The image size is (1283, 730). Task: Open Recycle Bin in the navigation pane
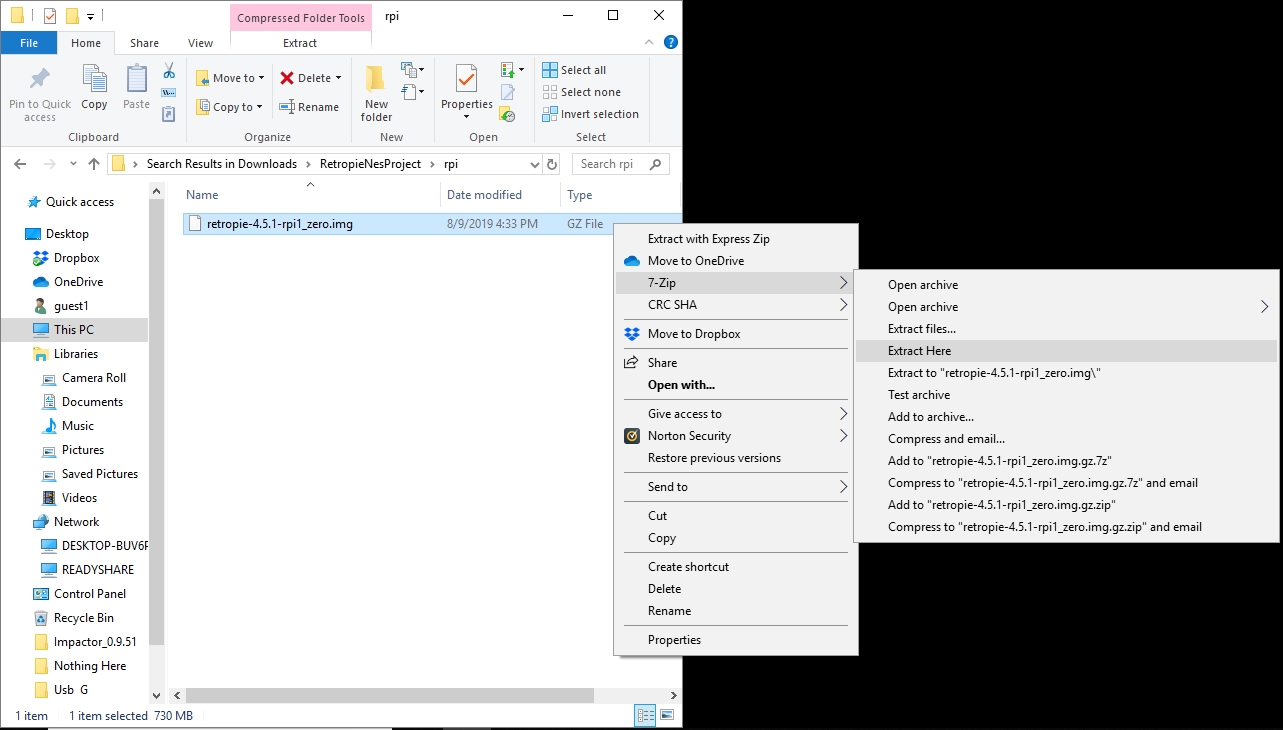pyautogui.click(x=83, y=618)
